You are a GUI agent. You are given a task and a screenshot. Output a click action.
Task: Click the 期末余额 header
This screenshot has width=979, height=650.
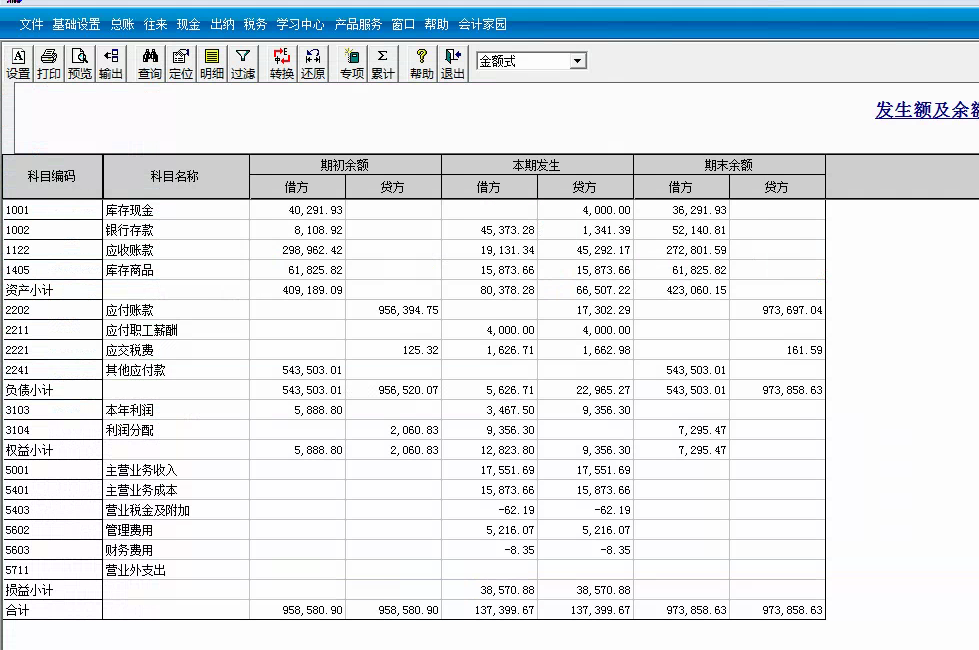(729, 165)
